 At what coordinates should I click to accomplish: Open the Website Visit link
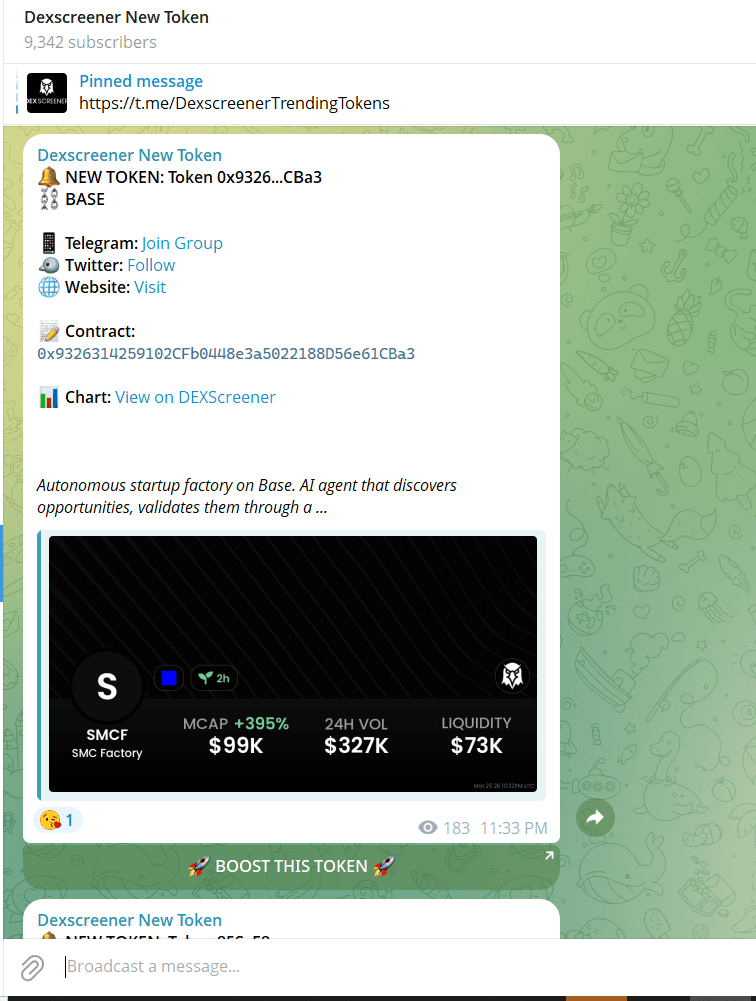(150, 287)
